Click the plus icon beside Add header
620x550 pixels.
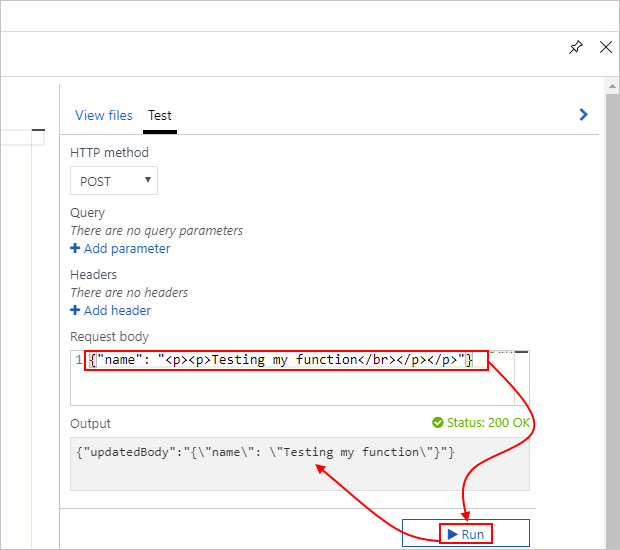point(75,311)
